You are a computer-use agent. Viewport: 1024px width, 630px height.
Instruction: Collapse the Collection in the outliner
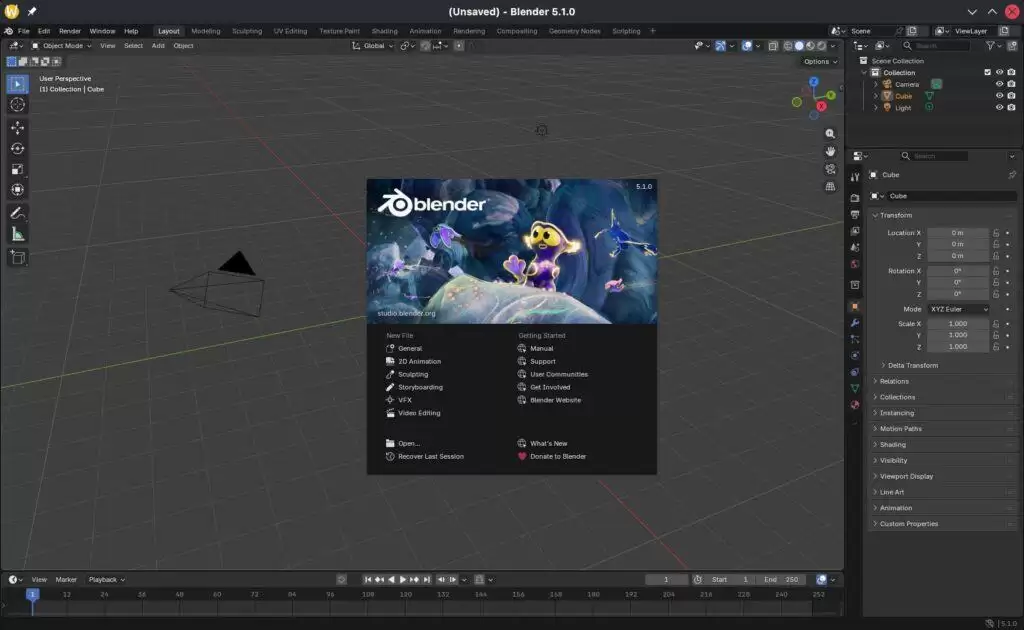pos(863,72)
